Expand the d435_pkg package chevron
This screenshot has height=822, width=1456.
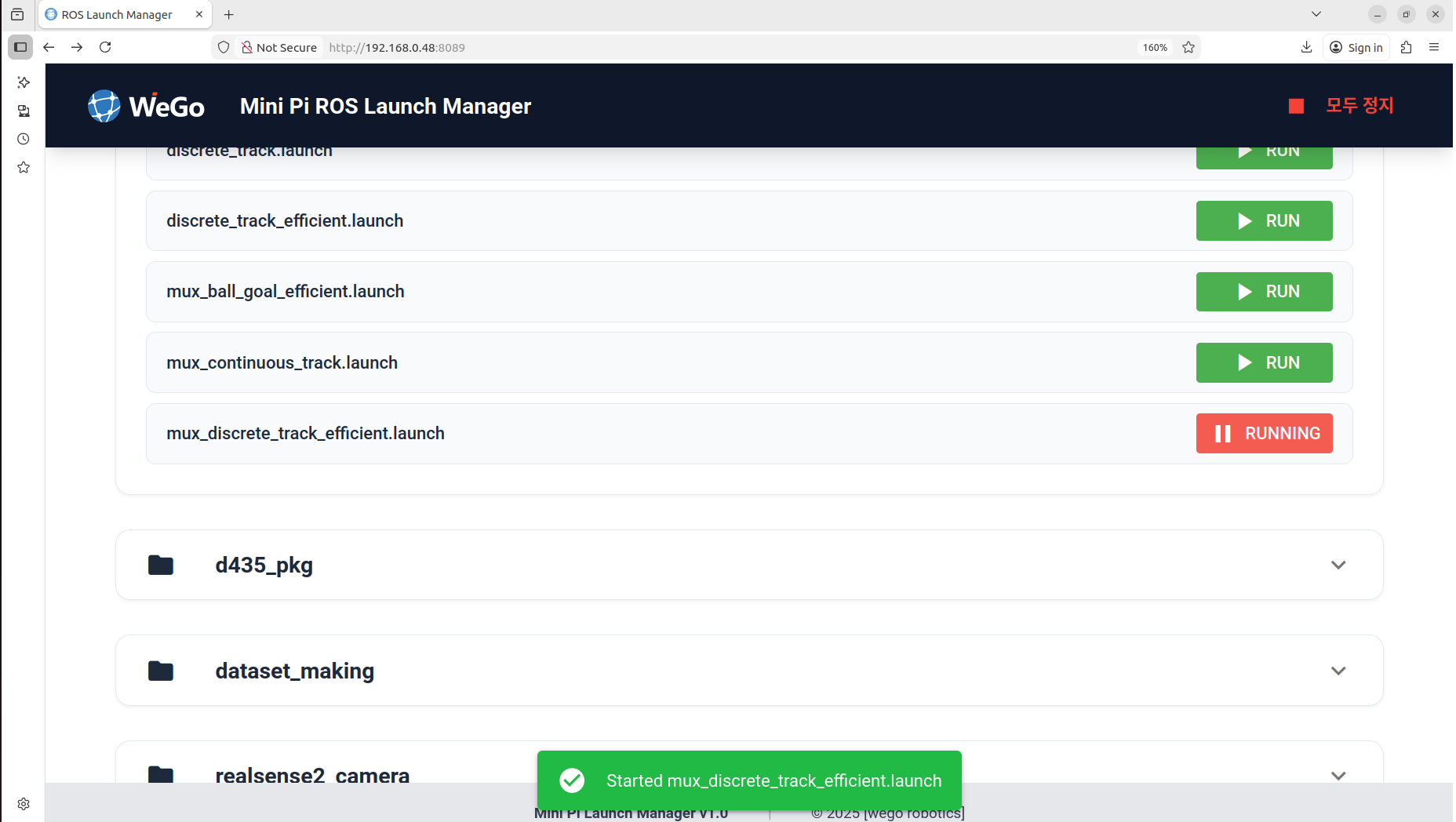coord(1338,565)
